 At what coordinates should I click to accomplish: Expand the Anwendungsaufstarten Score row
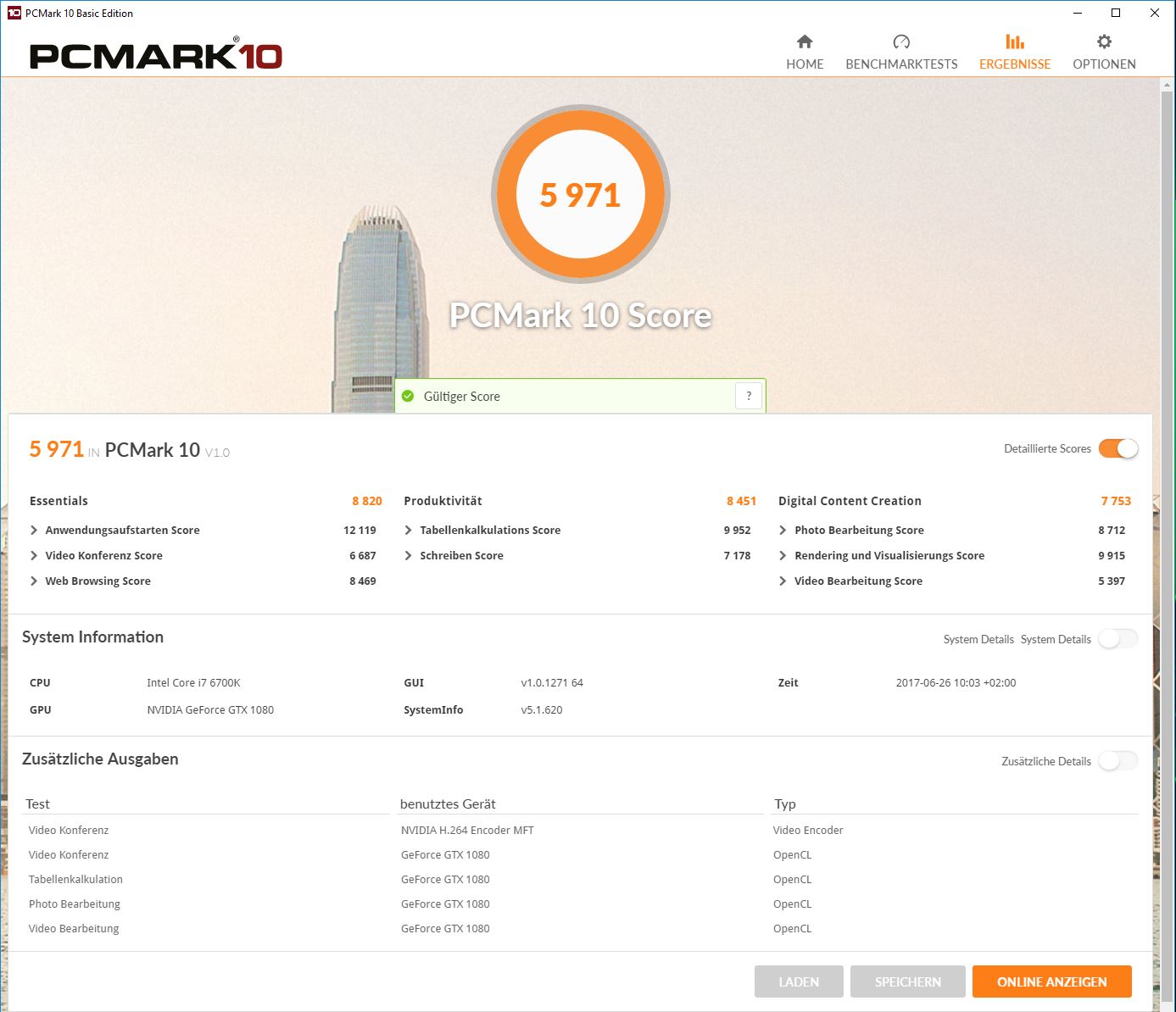point(34,530)
